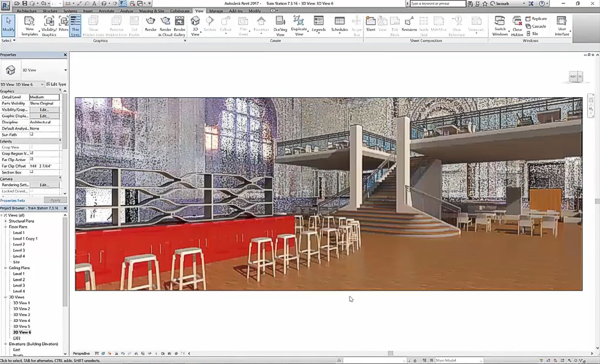The height and width of the screenshot is (364, 600).
Task: Click Edit button for Graphic Display Options
Action: pos(44,116)
